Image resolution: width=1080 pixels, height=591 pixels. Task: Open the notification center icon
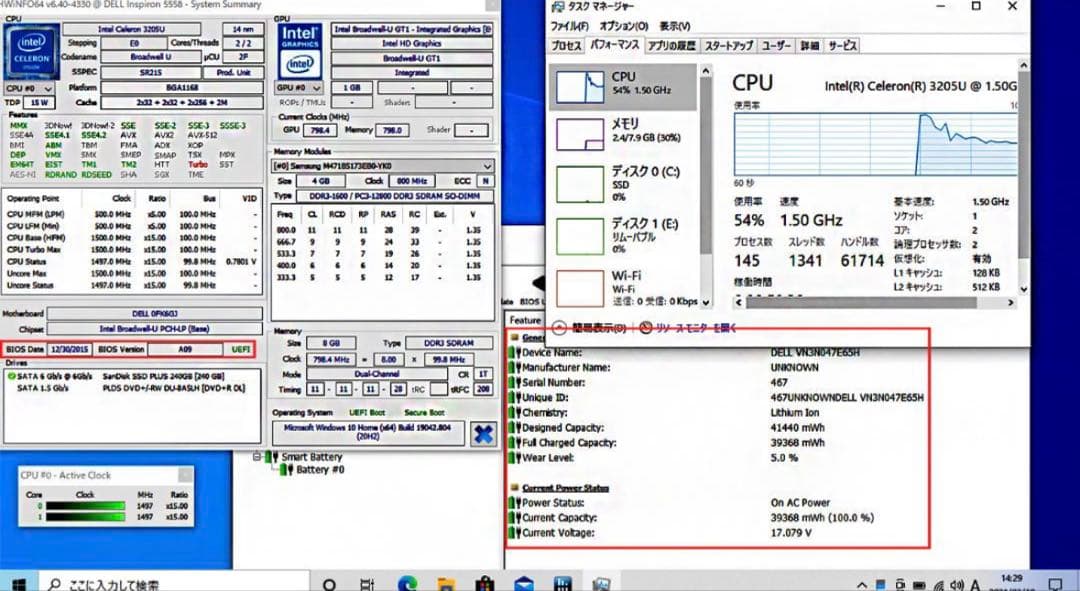1055,585
